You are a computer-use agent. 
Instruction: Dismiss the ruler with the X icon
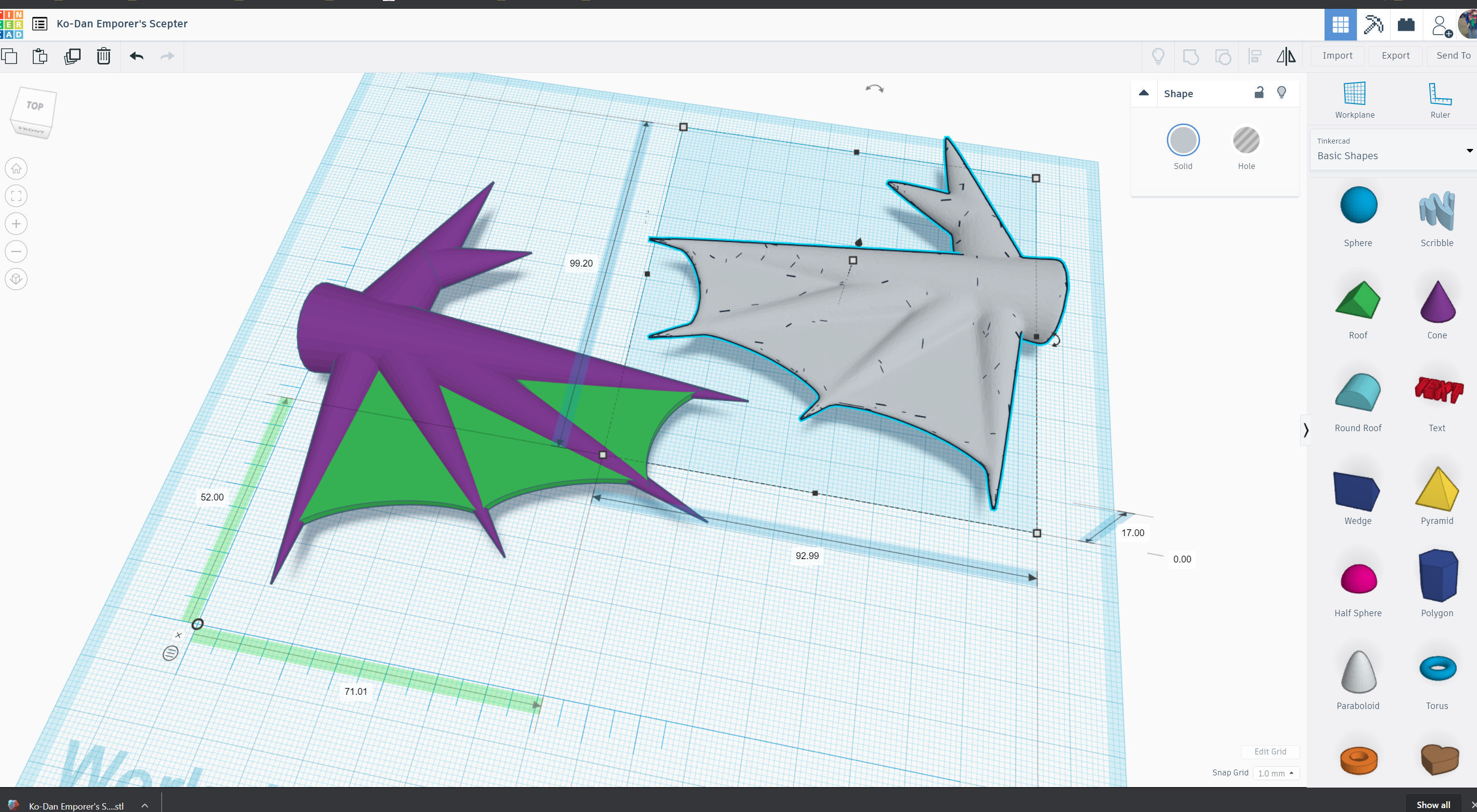click(178, 635)
